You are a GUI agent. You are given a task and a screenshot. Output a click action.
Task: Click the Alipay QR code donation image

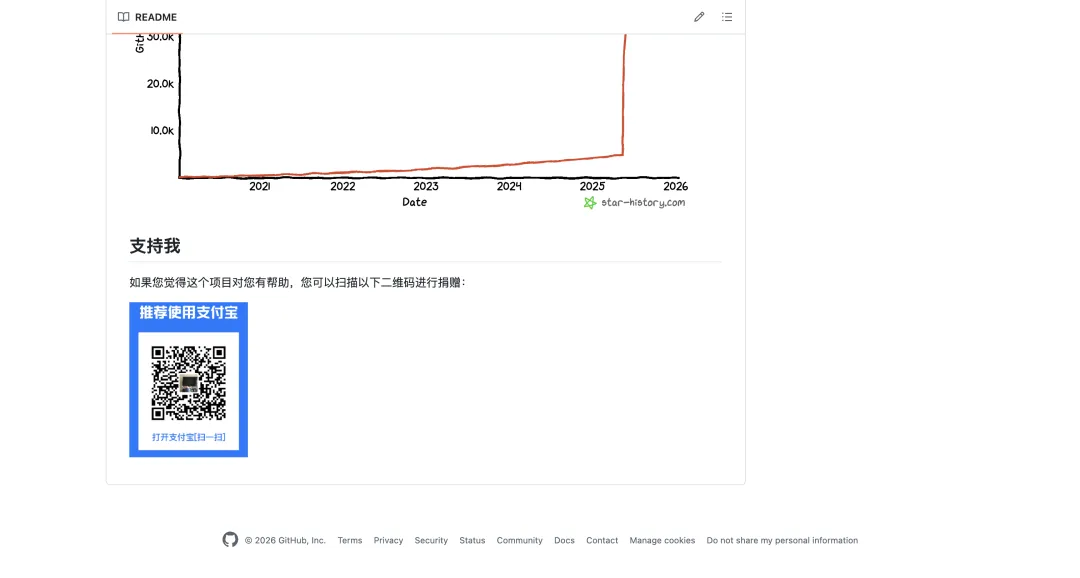pos(189,380)
